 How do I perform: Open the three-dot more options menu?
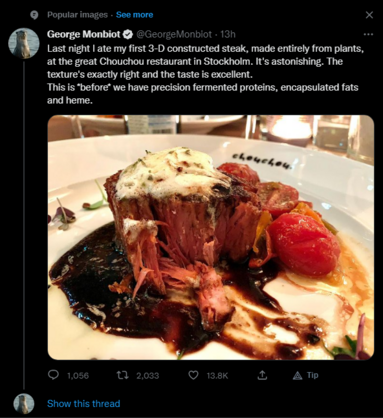pyautogui.click(x=368, y=34)
